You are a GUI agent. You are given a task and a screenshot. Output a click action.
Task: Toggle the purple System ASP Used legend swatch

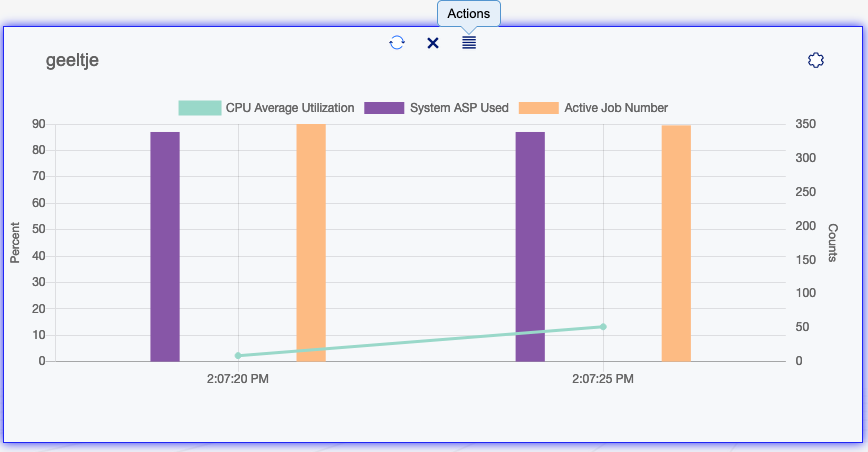pos(384,108)
